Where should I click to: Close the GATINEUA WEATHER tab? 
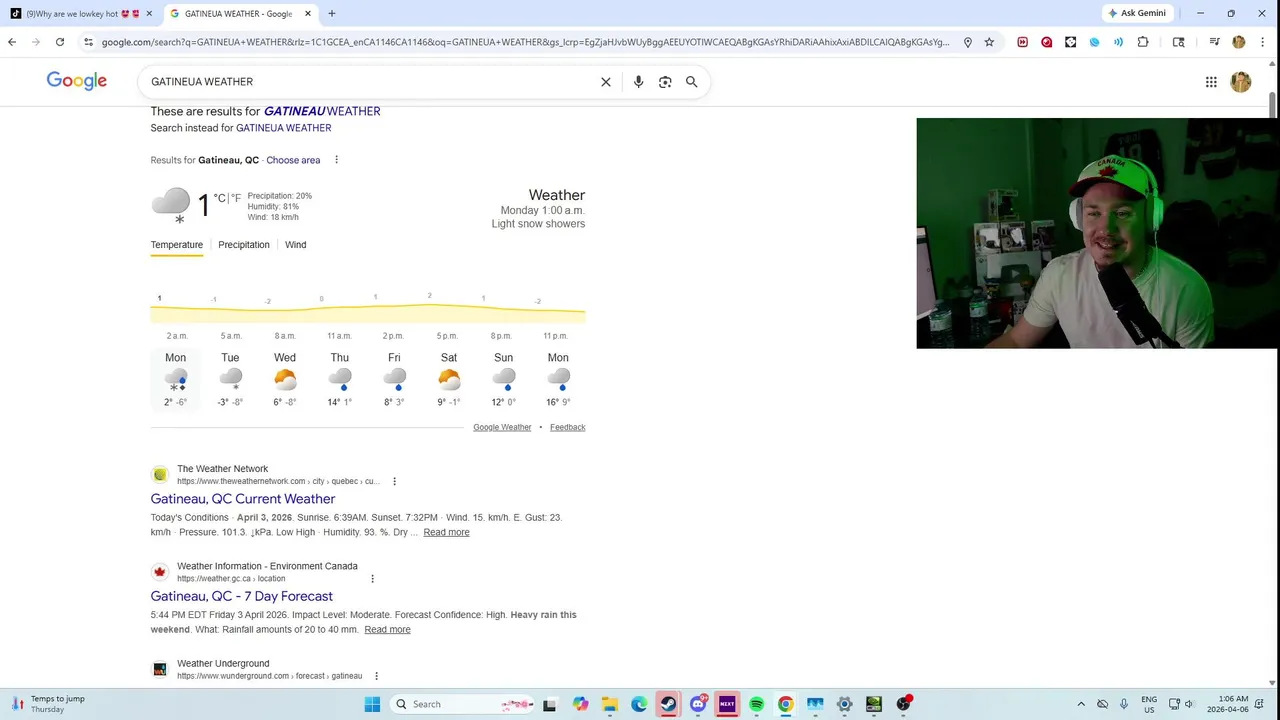click(x=307, y=13)
